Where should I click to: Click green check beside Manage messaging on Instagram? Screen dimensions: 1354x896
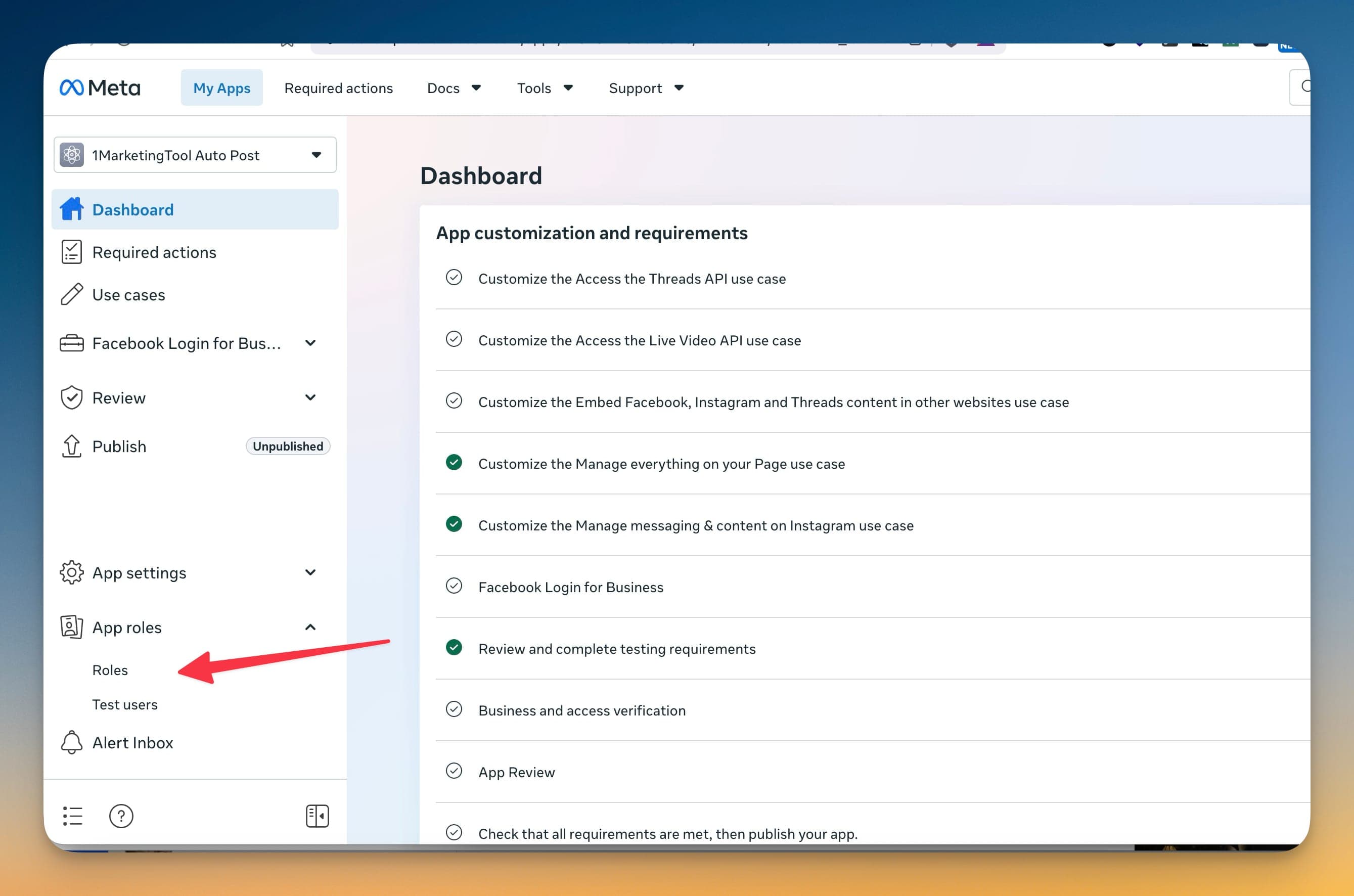454,524
